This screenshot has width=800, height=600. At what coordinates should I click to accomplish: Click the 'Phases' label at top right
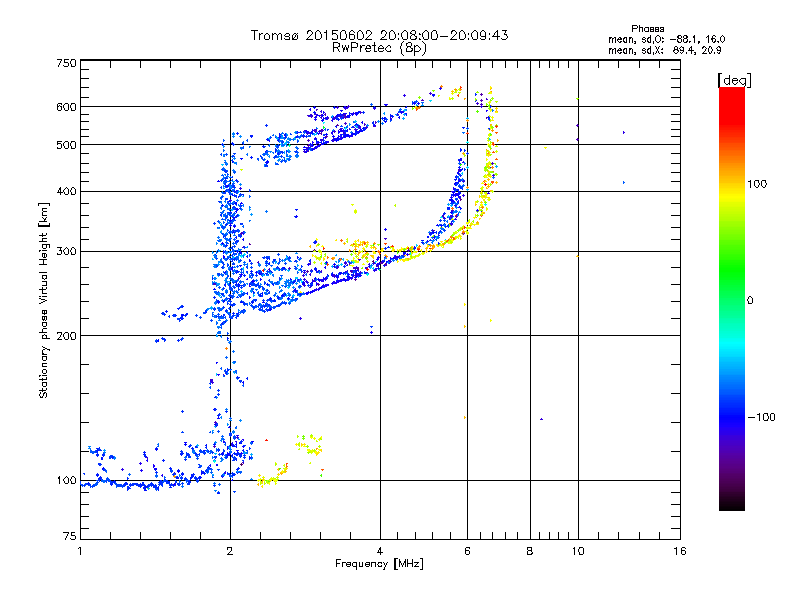(647, 29)
